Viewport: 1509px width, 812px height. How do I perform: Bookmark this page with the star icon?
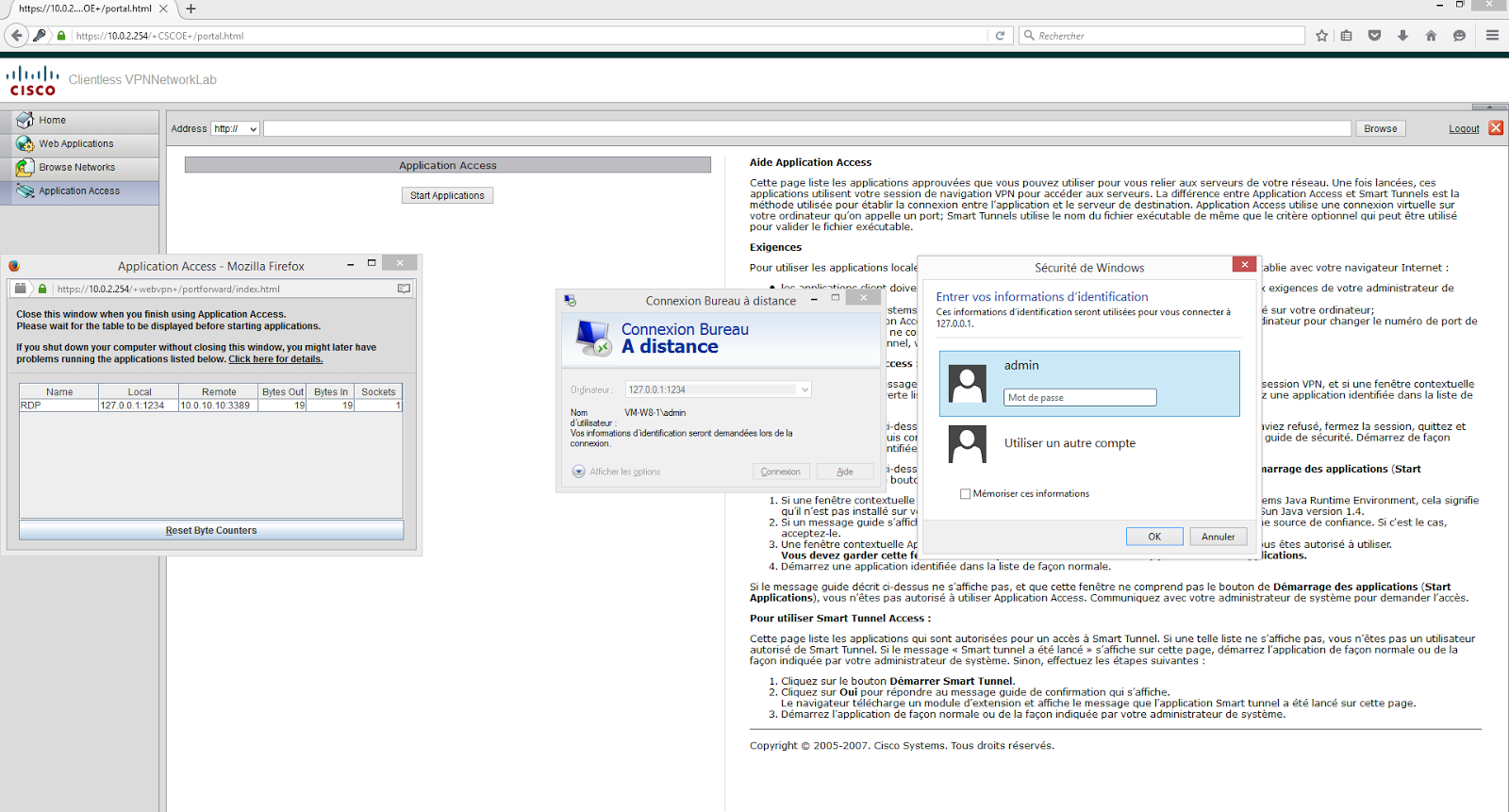1321,36
